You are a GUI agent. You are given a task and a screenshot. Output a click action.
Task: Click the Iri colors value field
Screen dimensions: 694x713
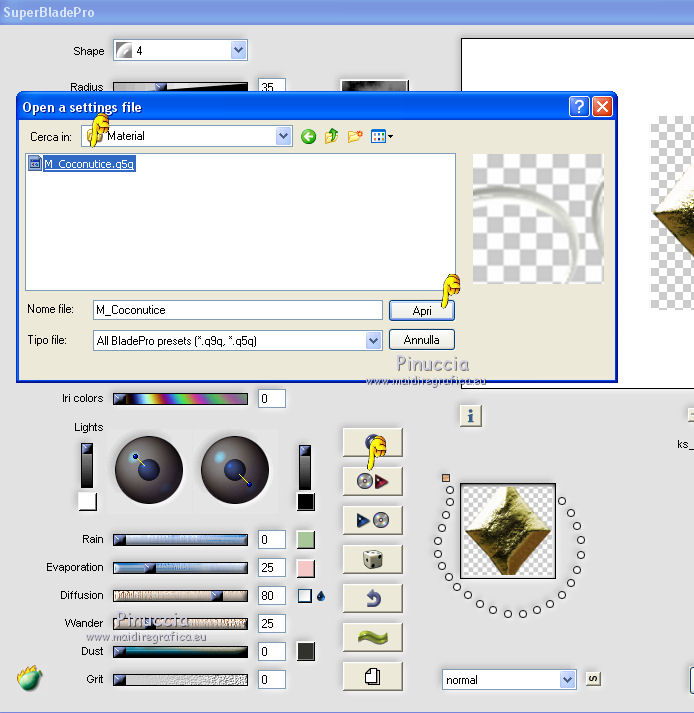pos(272,399)
